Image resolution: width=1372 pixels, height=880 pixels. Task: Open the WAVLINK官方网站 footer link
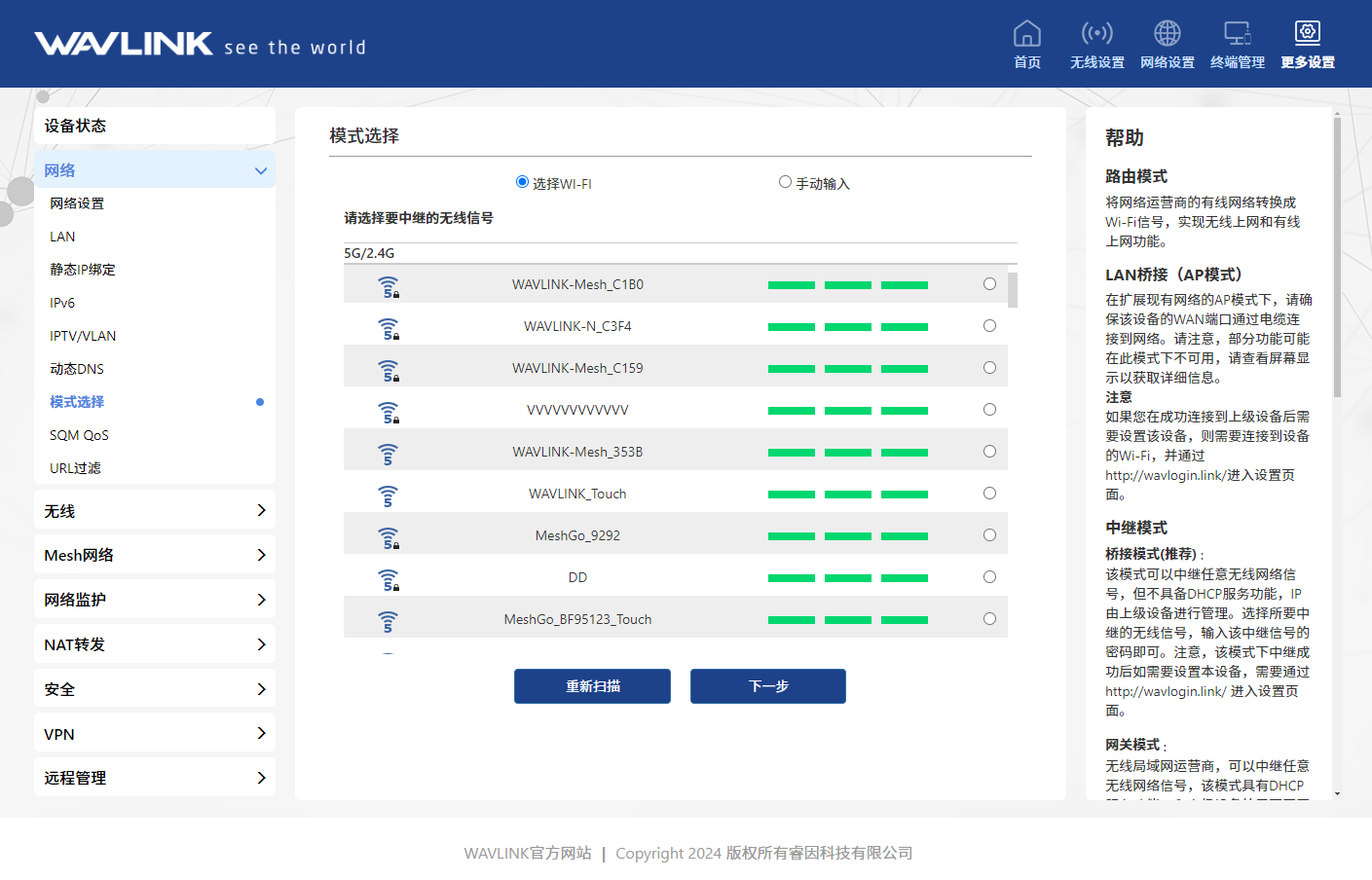(527, 853)
